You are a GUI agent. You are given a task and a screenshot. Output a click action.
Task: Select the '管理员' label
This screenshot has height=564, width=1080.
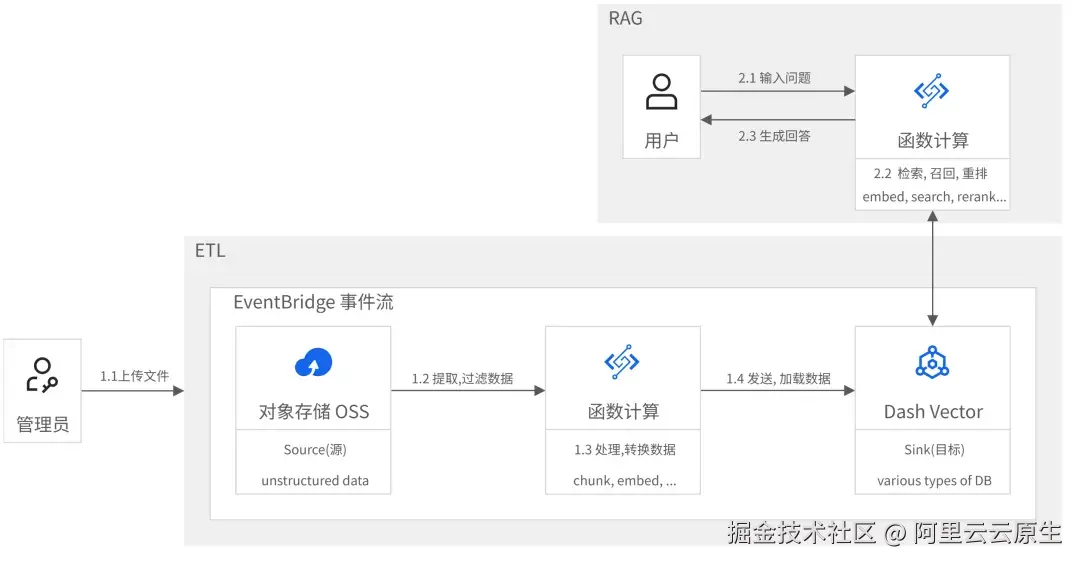[x=43, y=424]
